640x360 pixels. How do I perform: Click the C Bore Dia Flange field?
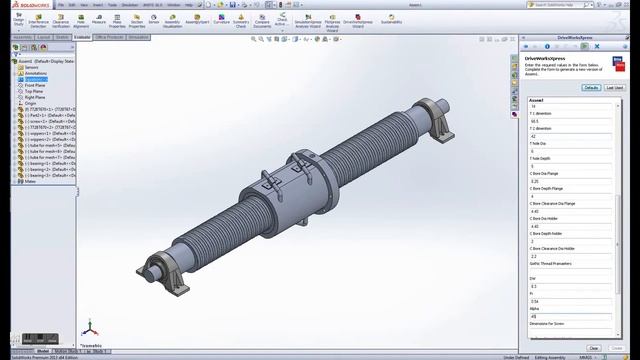pos(570,181)
